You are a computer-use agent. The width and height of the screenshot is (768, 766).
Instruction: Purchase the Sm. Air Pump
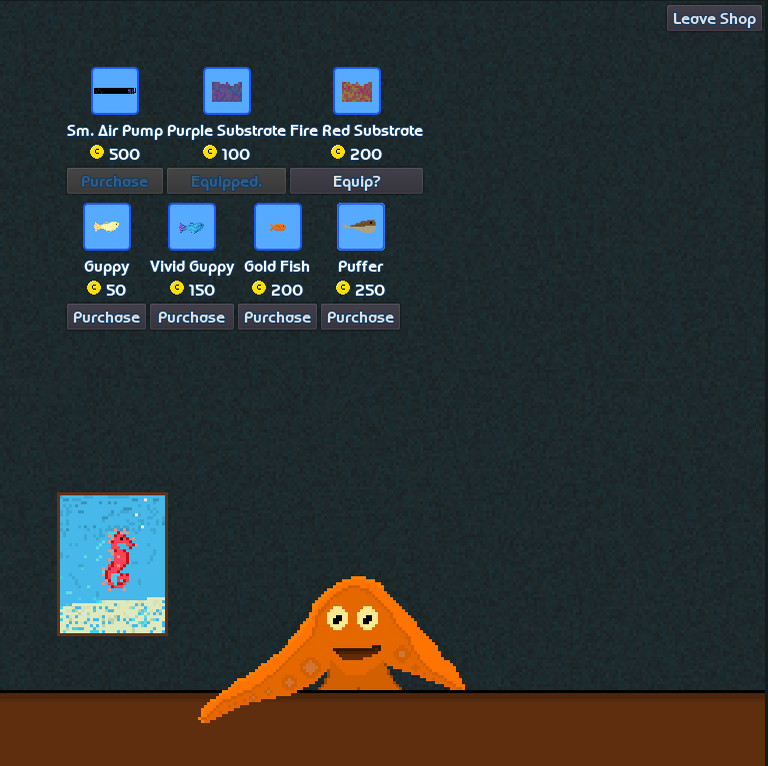115,181
